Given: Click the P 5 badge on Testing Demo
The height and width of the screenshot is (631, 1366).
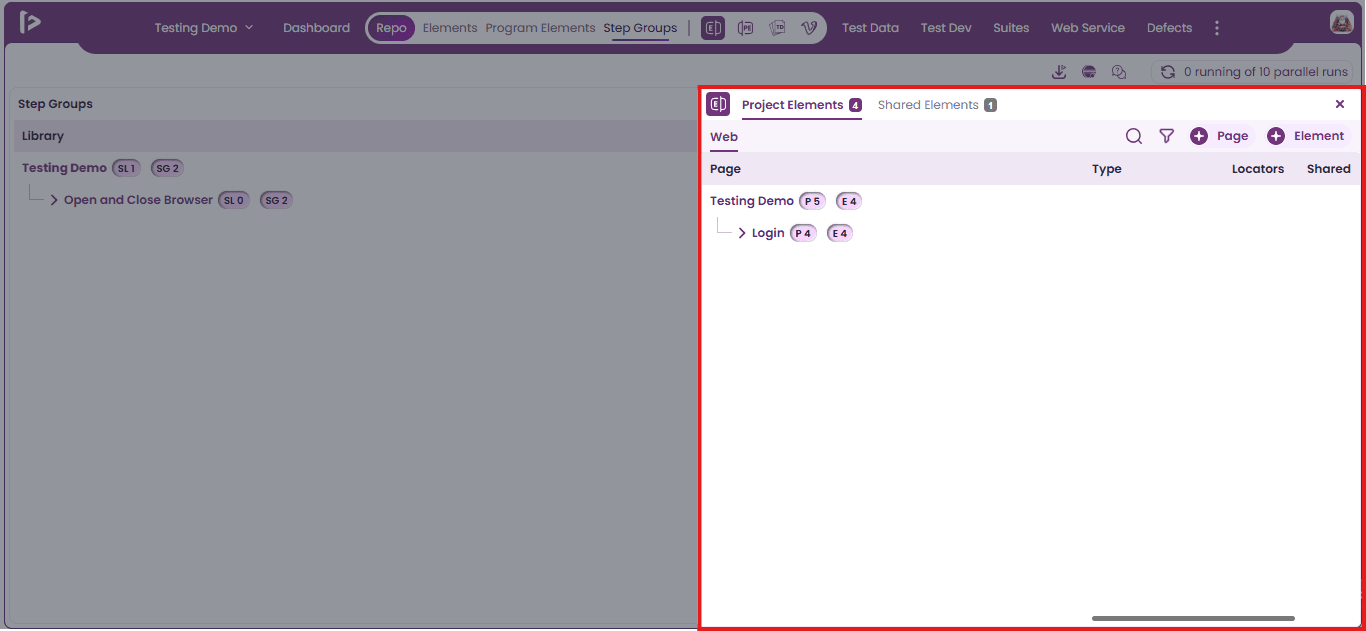Looking at the screenshot, I should [812, 201].
